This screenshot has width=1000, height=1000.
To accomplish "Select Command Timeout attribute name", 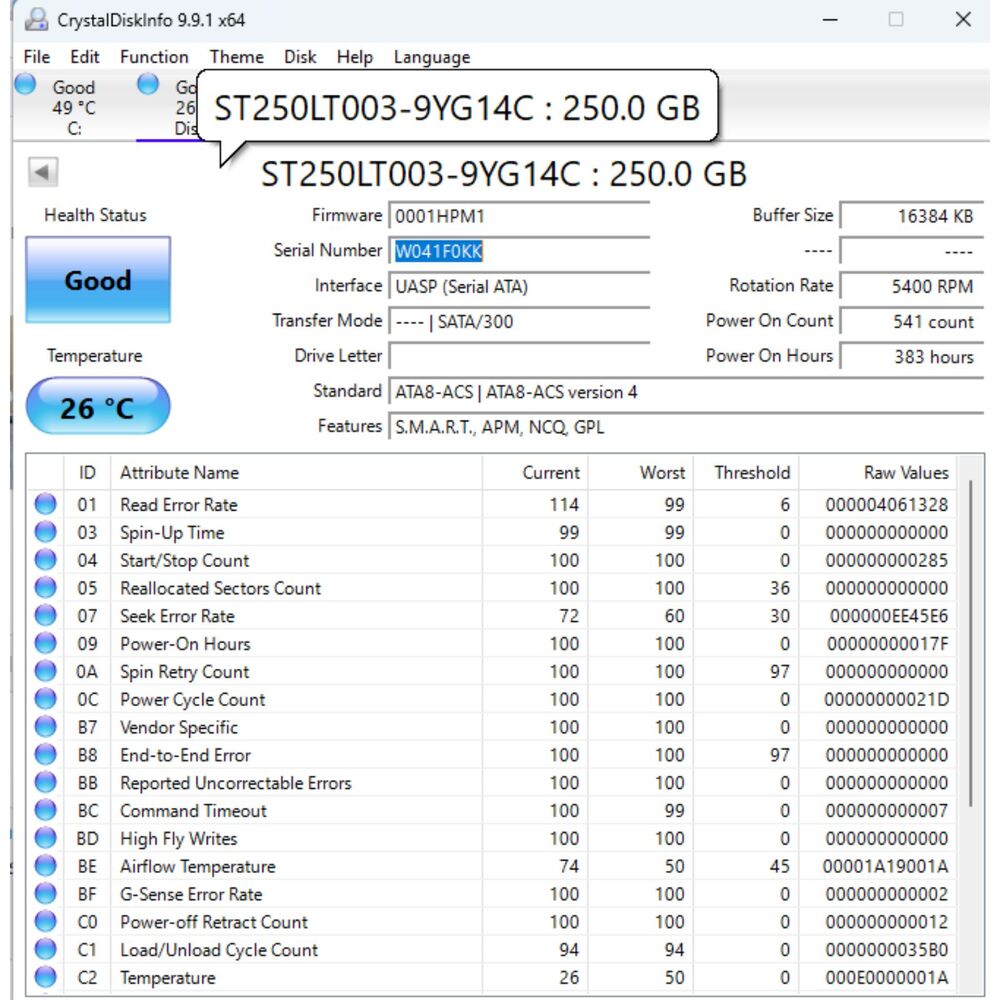I will (193, 811).
